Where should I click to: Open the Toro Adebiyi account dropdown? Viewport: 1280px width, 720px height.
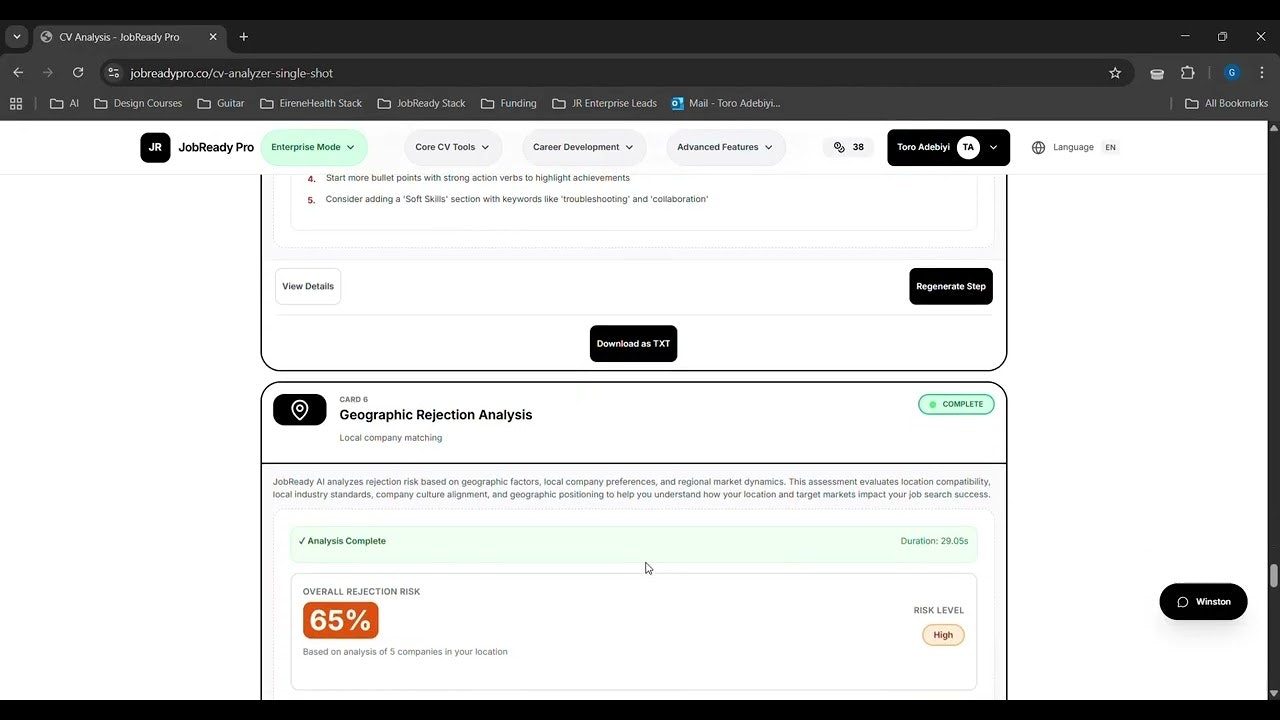pos(945,147)
